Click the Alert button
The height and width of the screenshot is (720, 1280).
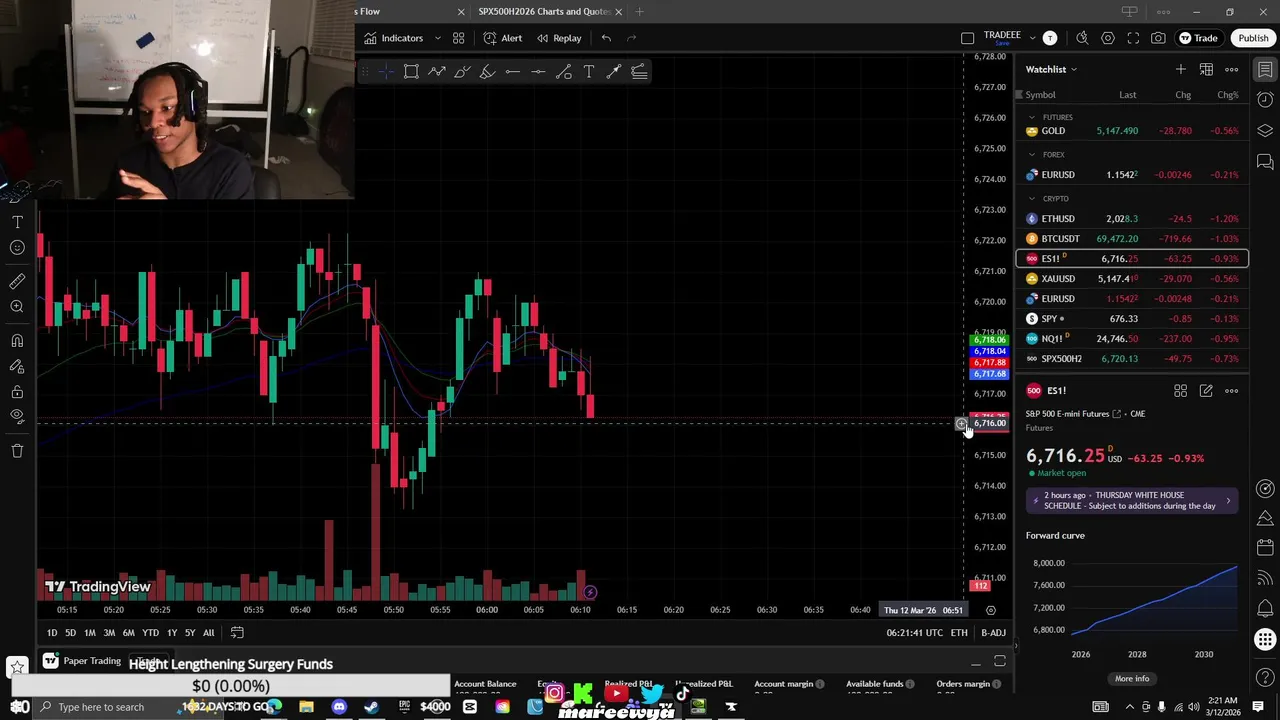[503, 38]
